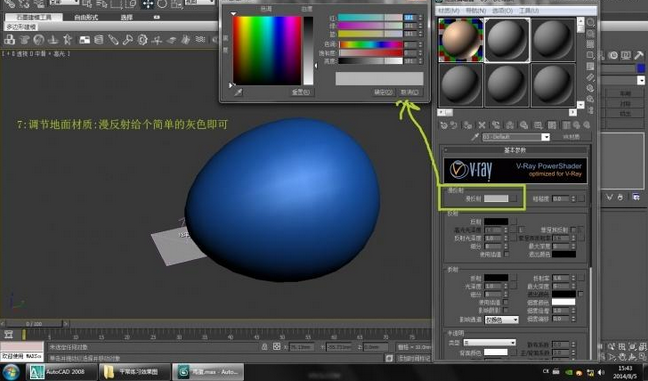Click the diffuse map slot button
This screenshot has height=381, width=648.
[x=514, y=199]
